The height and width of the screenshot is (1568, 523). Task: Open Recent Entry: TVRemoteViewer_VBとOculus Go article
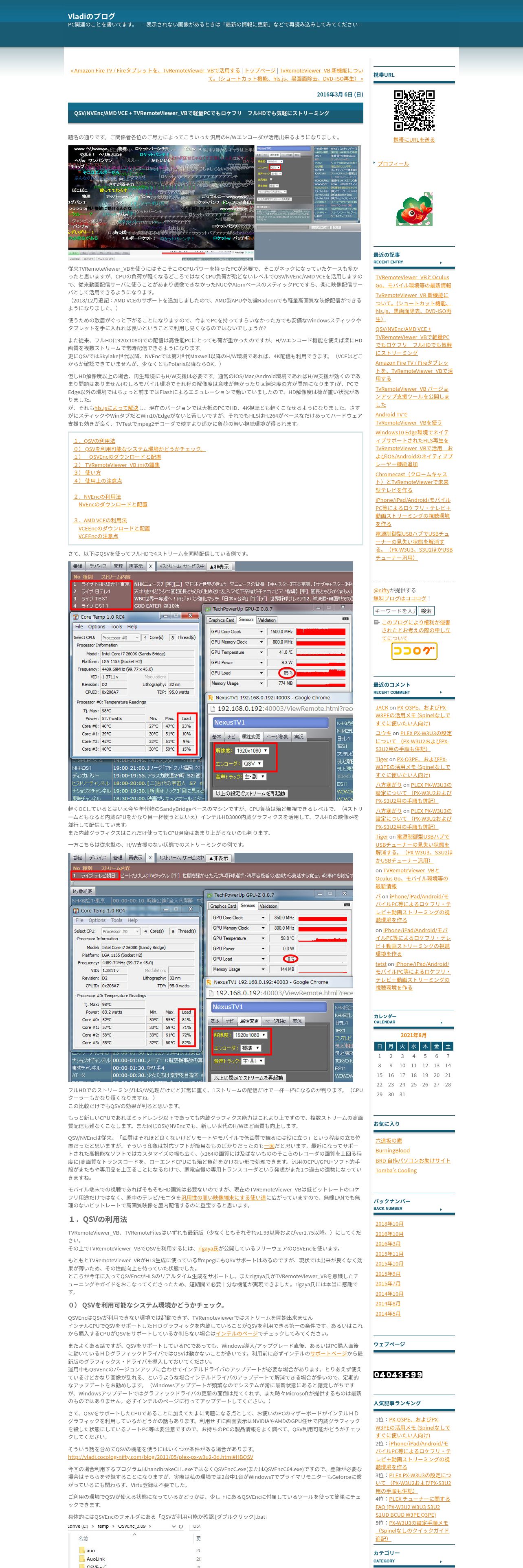pos(413,281)
